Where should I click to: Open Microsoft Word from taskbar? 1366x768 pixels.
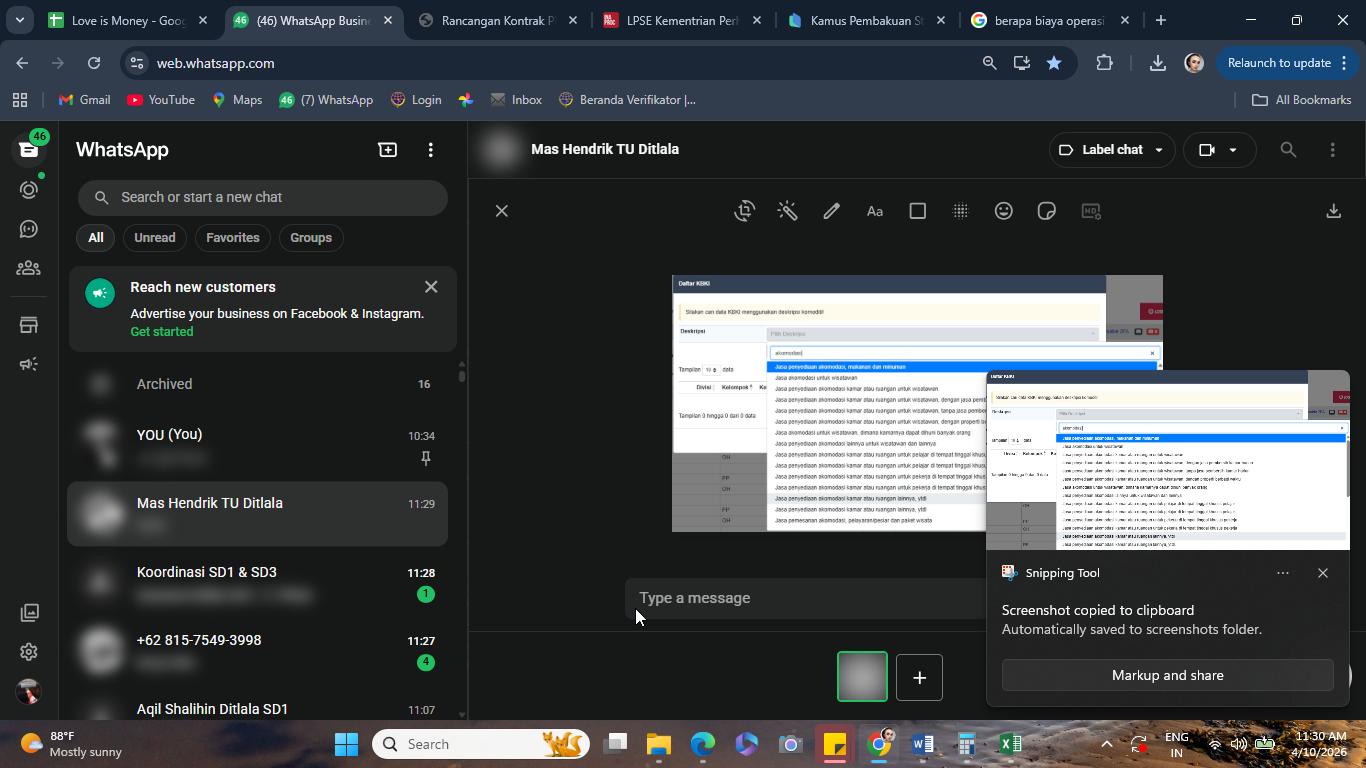click(x=923, y=744)
